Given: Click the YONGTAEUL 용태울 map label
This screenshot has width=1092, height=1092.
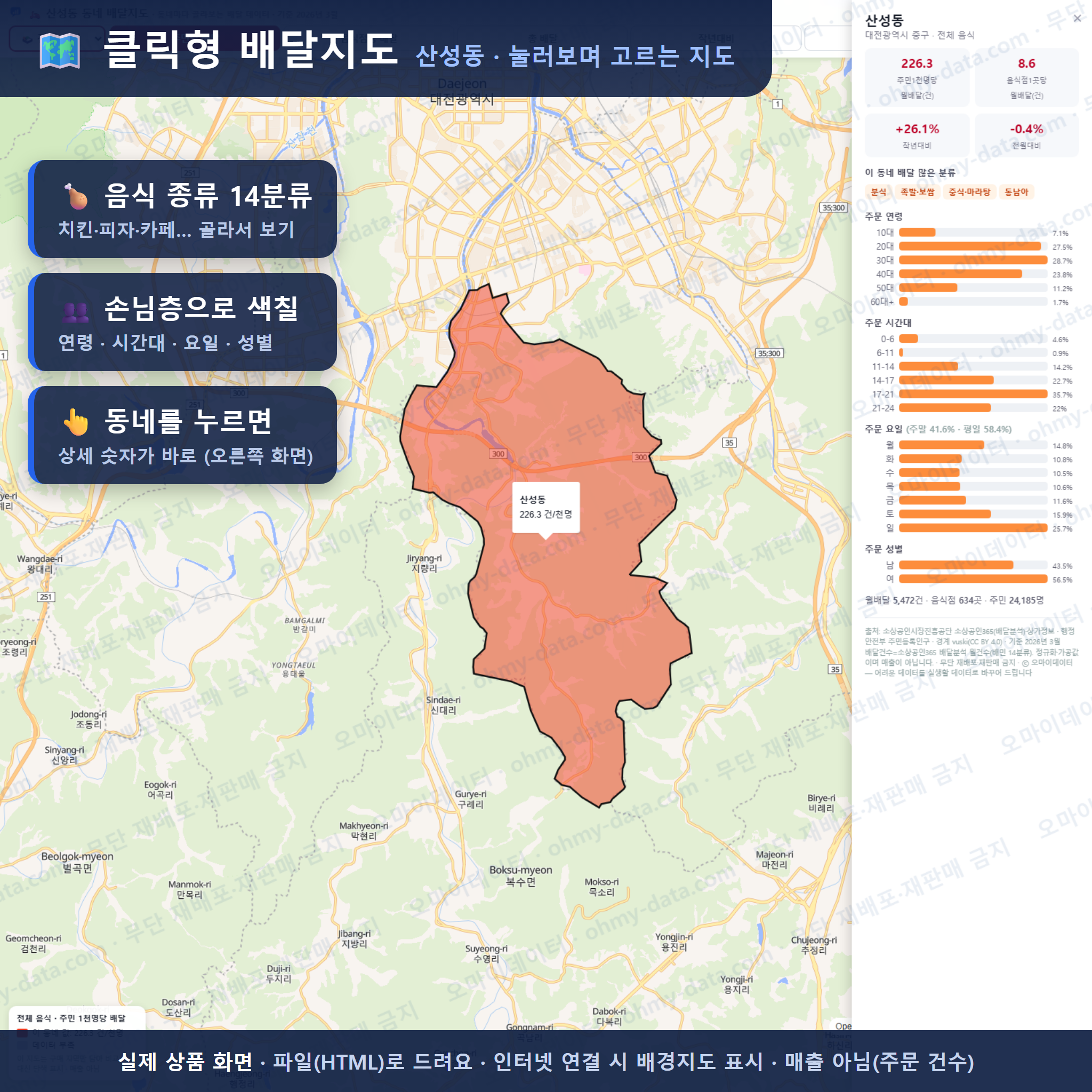Looking at the screenshot, I should pos(293,669).
